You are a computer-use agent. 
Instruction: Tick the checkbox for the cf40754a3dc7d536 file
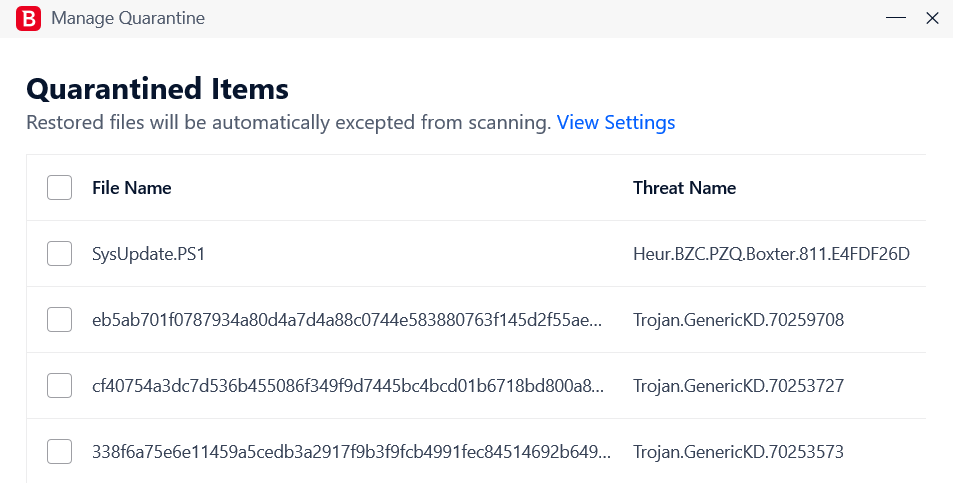click(60, 386)
